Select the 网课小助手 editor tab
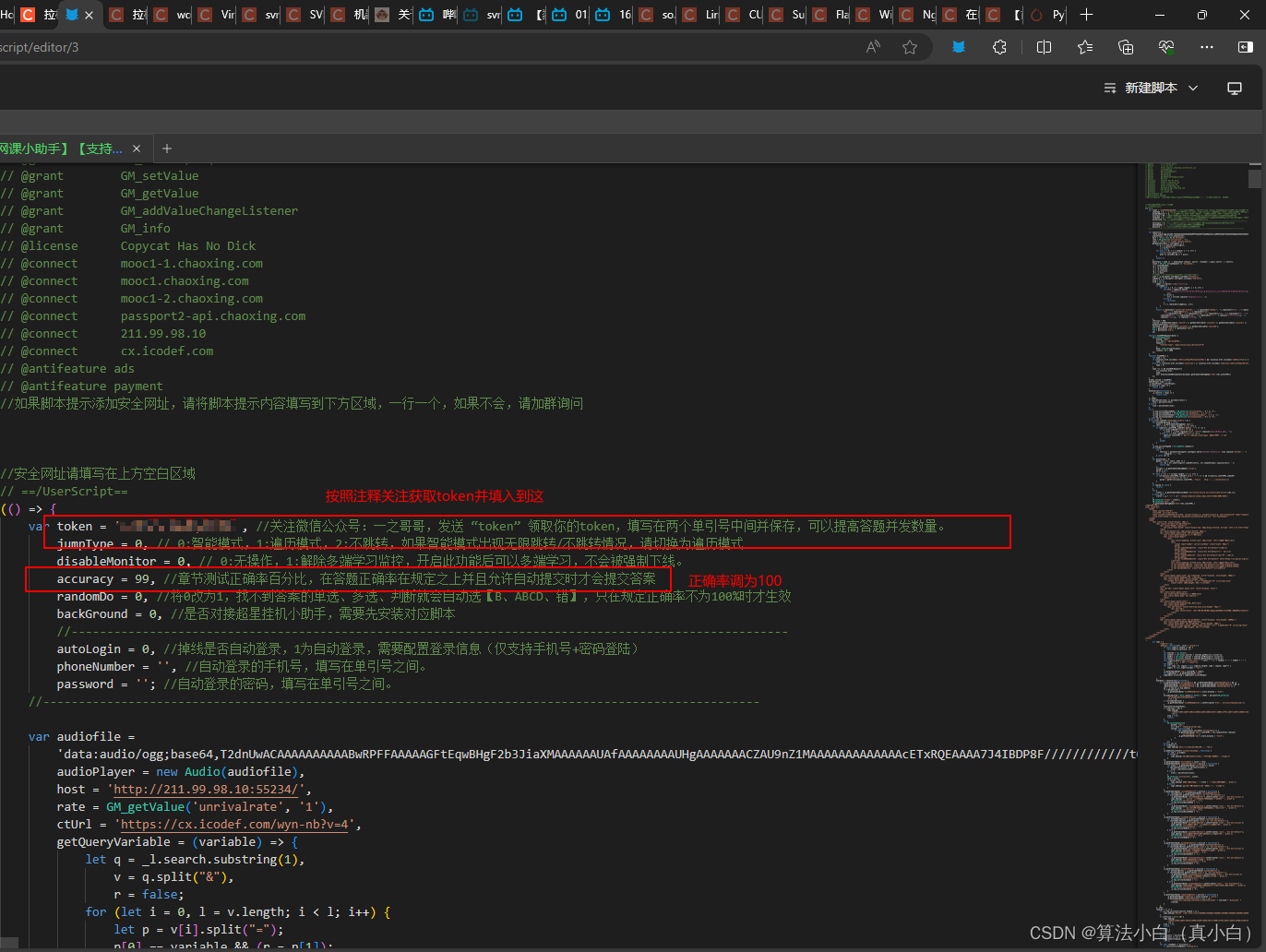1266x952 pixels. (x=61, y=149)
